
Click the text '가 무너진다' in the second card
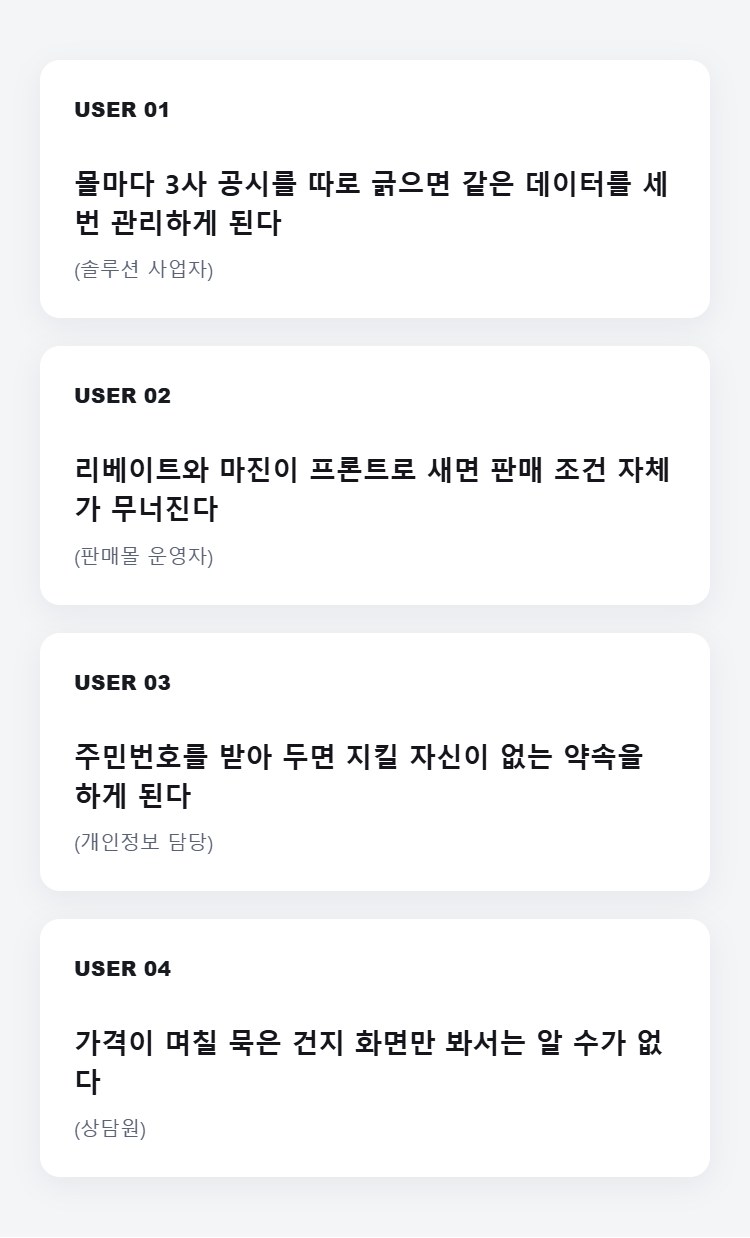point(146,509)
